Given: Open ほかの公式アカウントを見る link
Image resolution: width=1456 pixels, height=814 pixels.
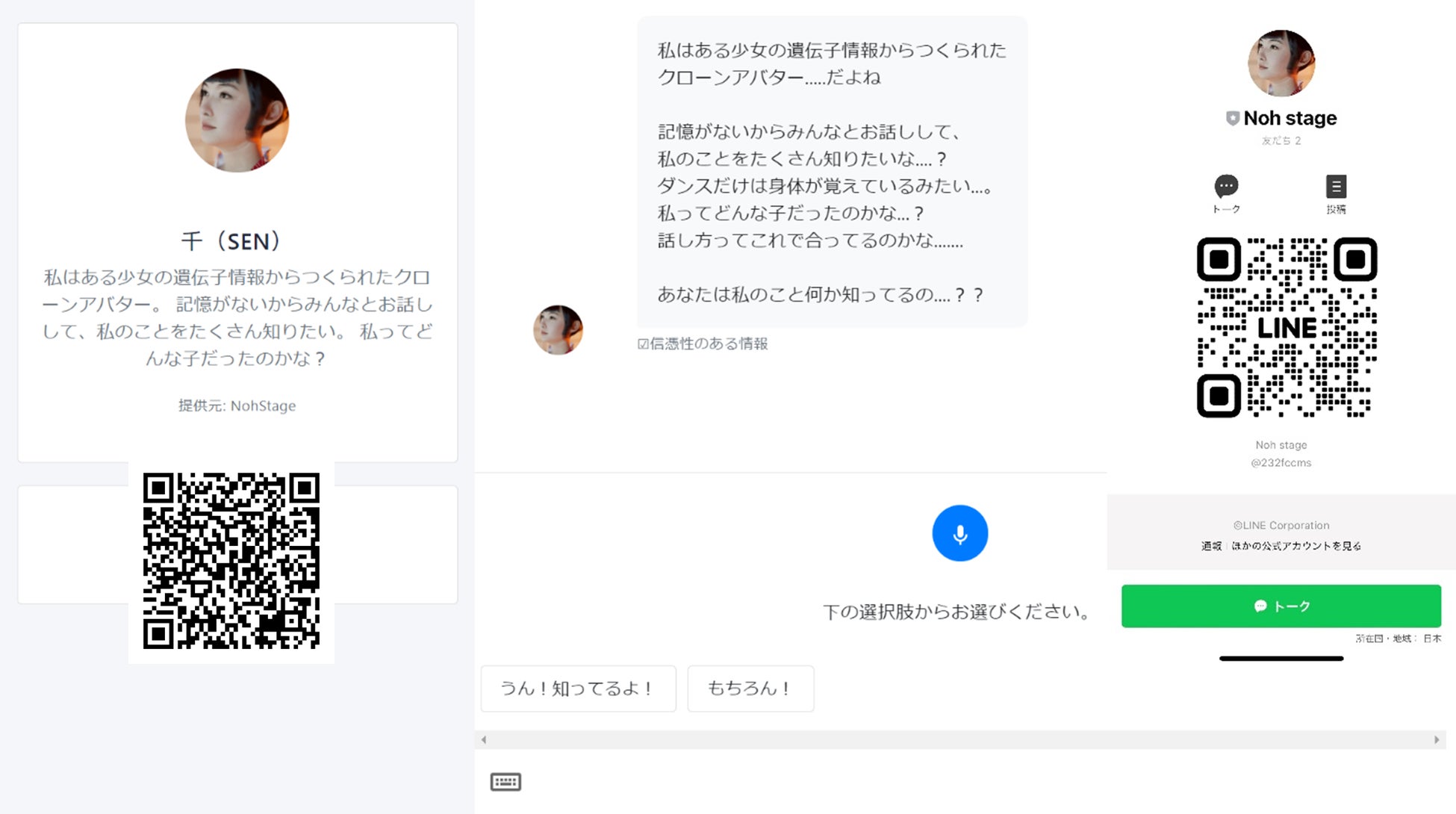Looking at the screenshot, I should [x=1296, y=546].
